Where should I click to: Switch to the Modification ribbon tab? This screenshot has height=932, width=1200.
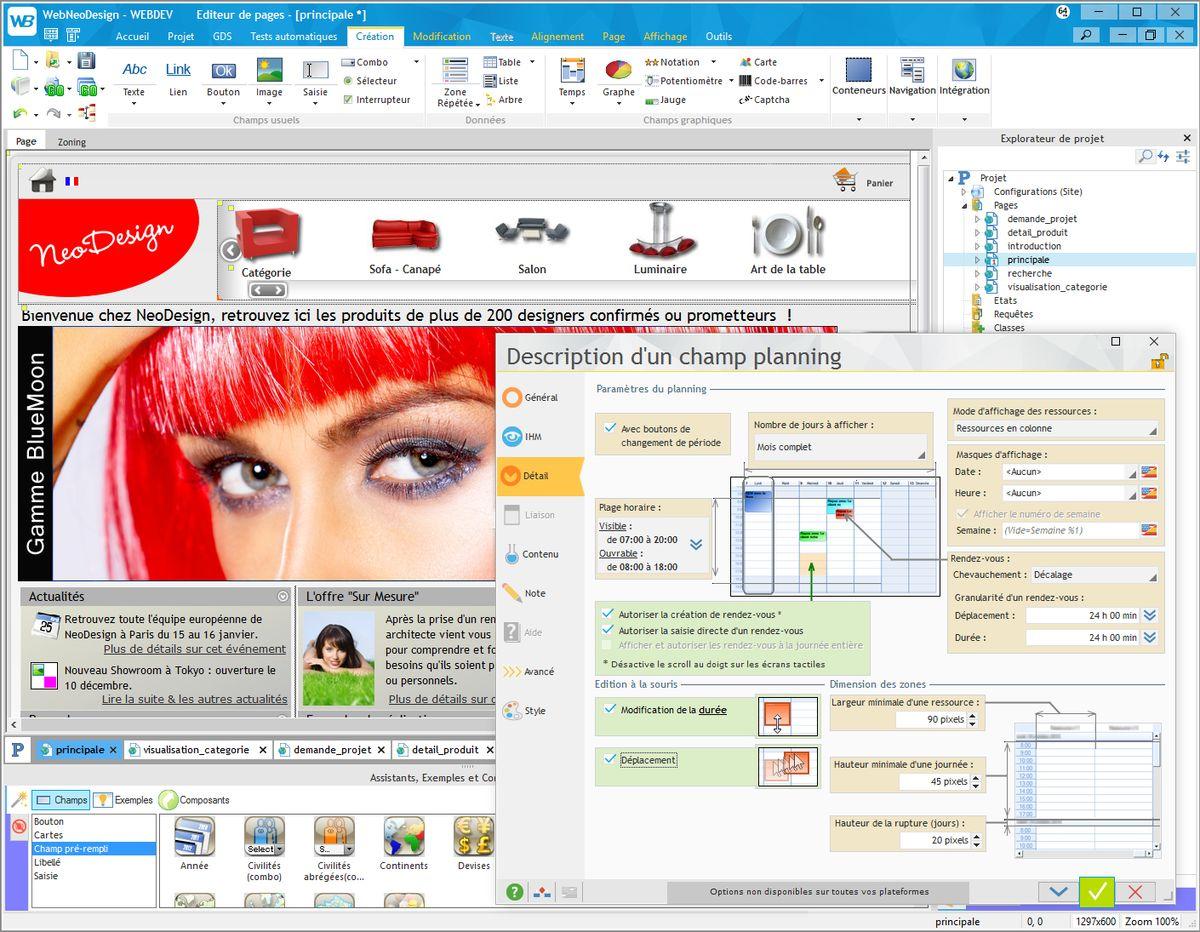point(441,36)
